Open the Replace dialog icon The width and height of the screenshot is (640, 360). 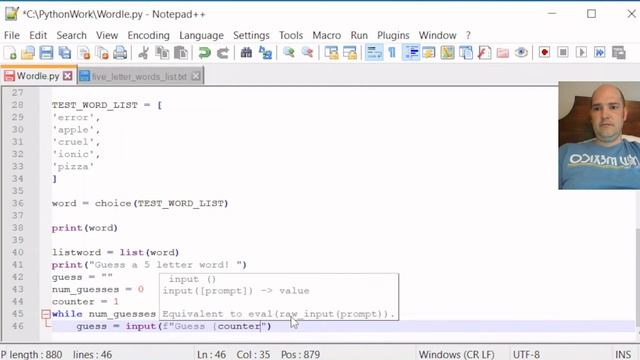pyautogui.click(x=265, y=53)
